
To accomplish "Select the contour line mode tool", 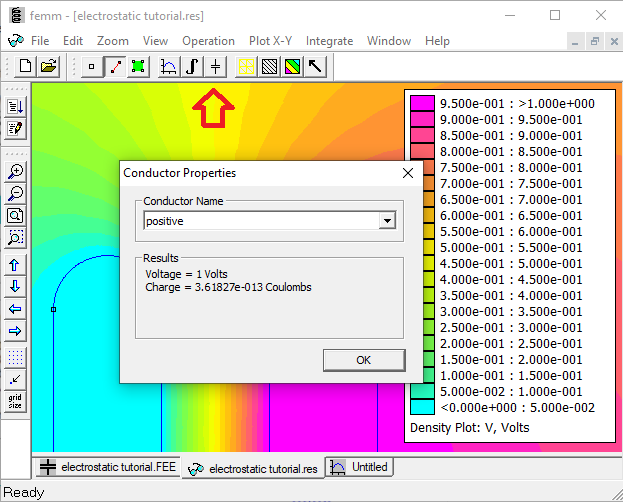I will [x=115, y=66].
